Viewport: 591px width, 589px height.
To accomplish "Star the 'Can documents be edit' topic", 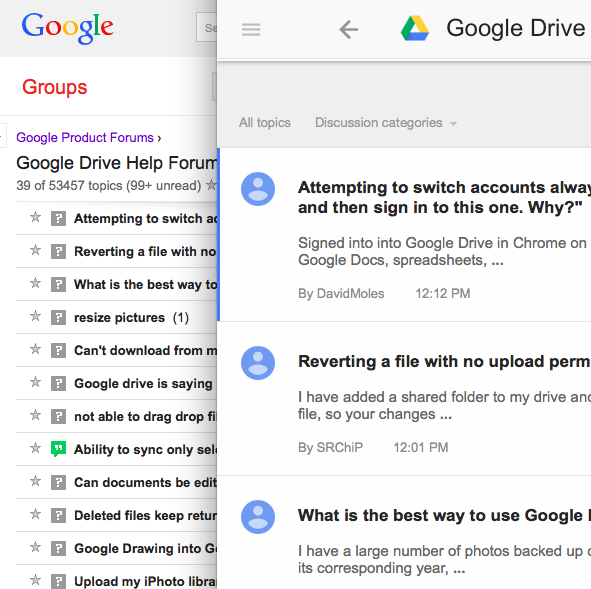I will click(x=35, y=481).
